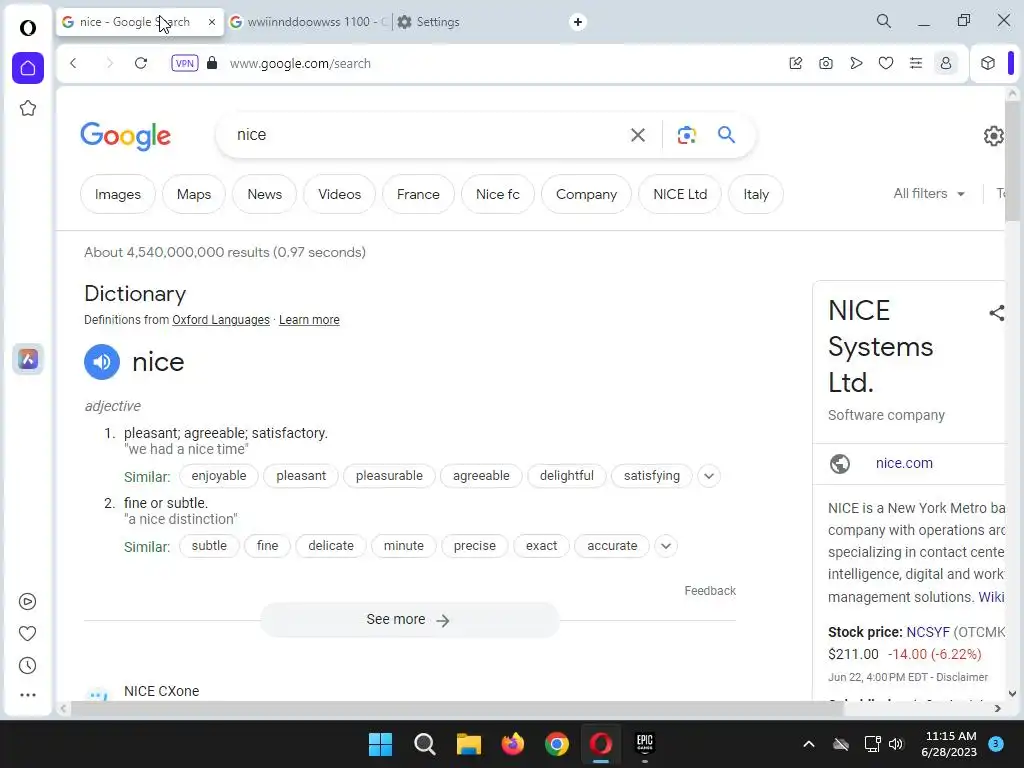Open the Oxford Languages link
The image size is (1024, 768).
[221, 320]
